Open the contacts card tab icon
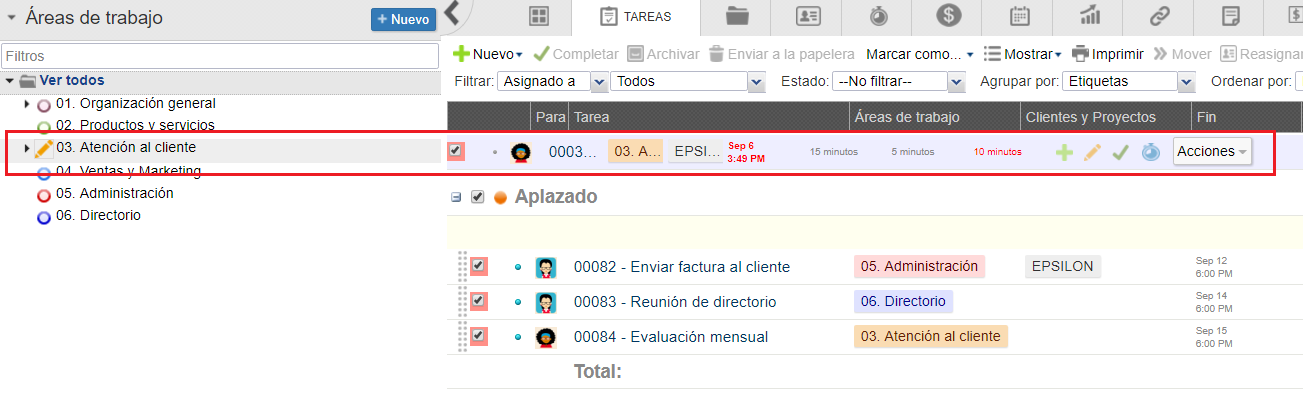The height and width of the screenshot is (402, 1303). (x=808, y=16)
